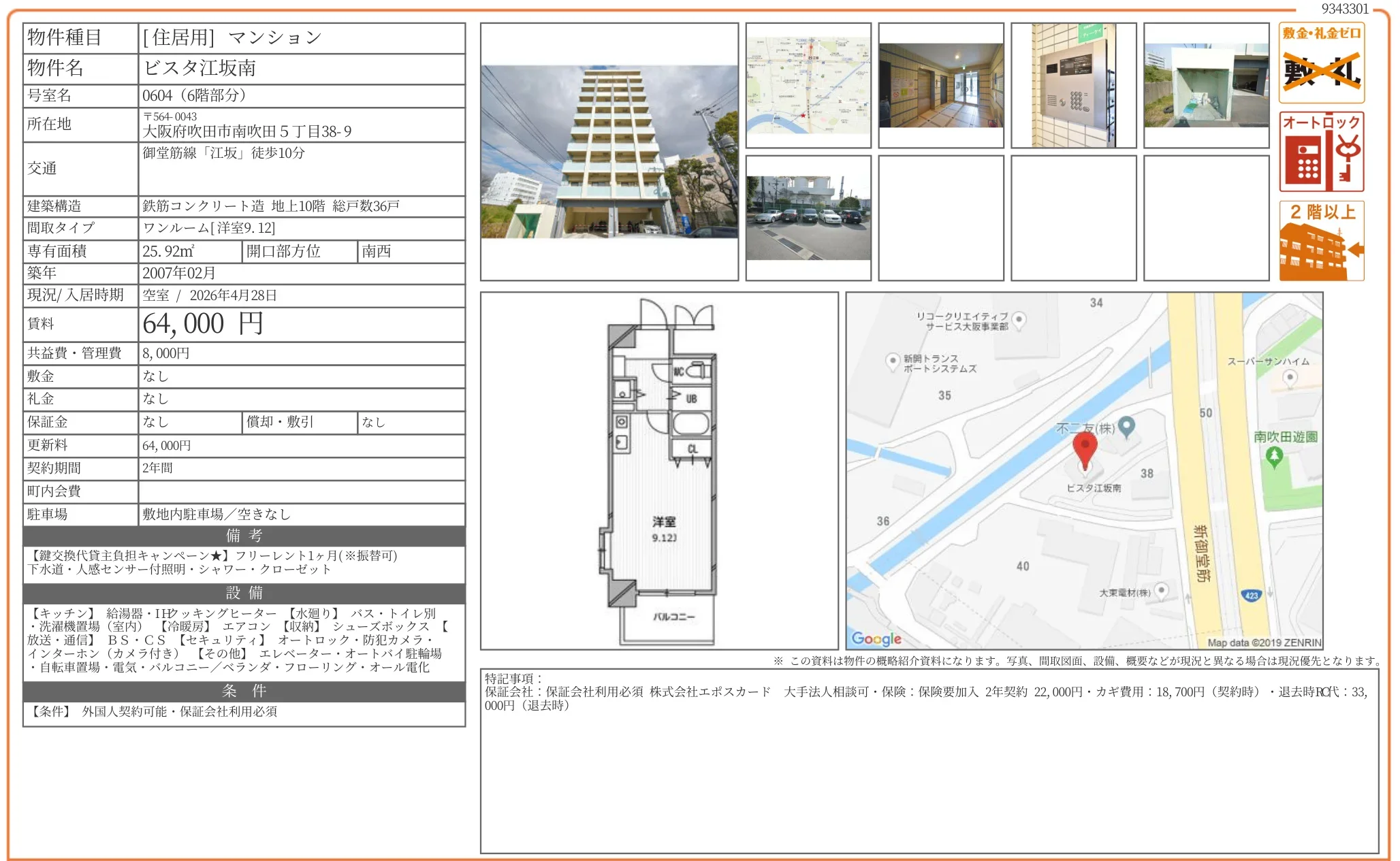Open the intercom panel photo thumbnail
Viewport: 1400px width, 861px height.
[x=1073, y=86]
